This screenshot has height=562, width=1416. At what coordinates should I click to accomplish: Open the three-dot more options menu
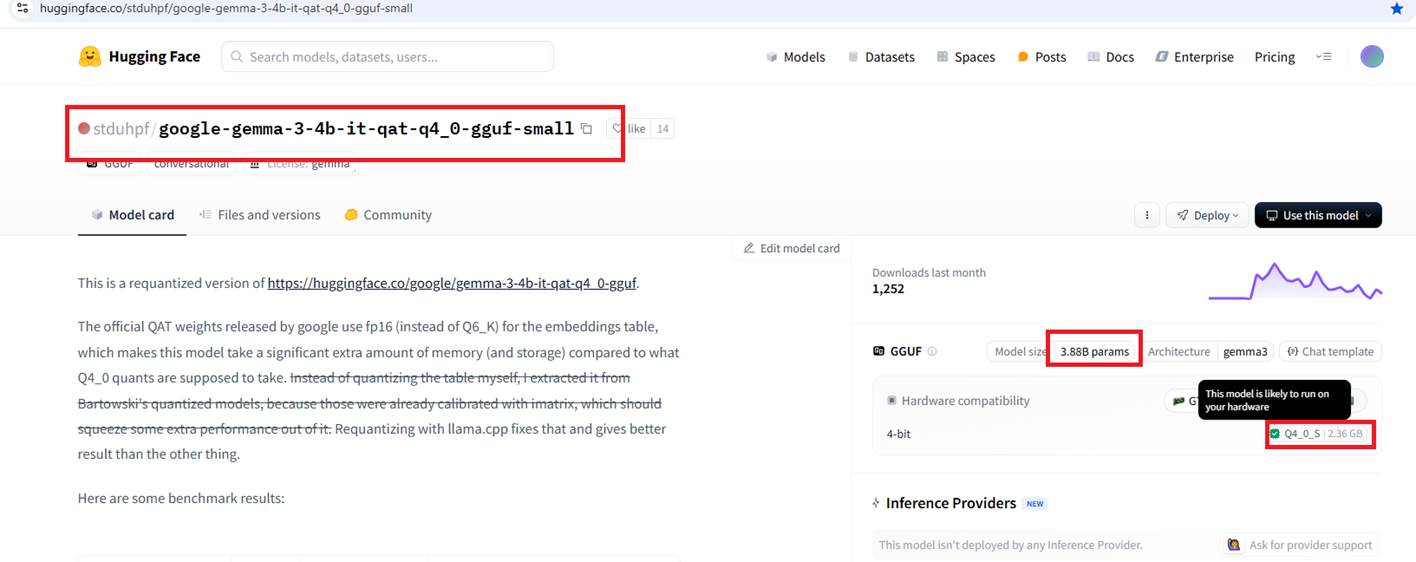pyautogui.click(x=1146, y=215)
